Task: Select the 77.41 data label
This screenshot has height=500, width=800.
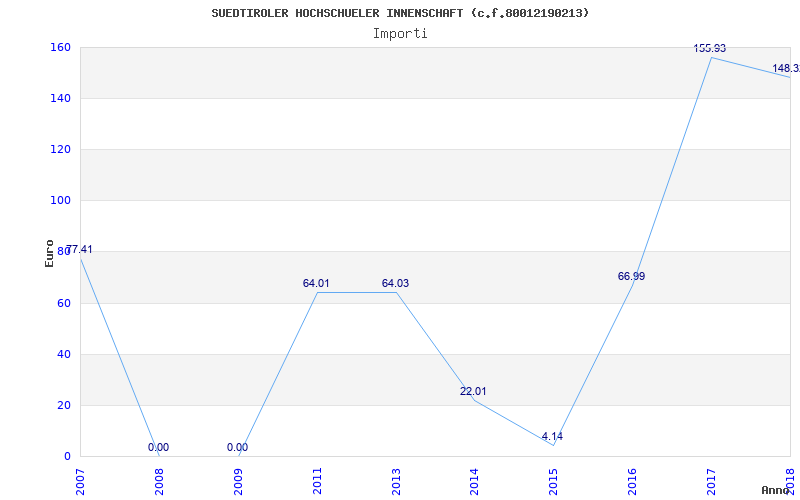Action: [x=80, y=249]
